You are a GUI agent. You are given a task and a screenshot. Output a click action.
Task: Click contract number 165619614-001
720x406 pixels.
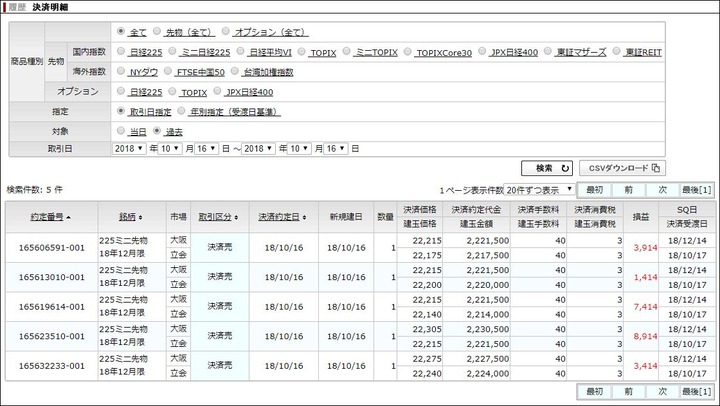pos(52,307)
